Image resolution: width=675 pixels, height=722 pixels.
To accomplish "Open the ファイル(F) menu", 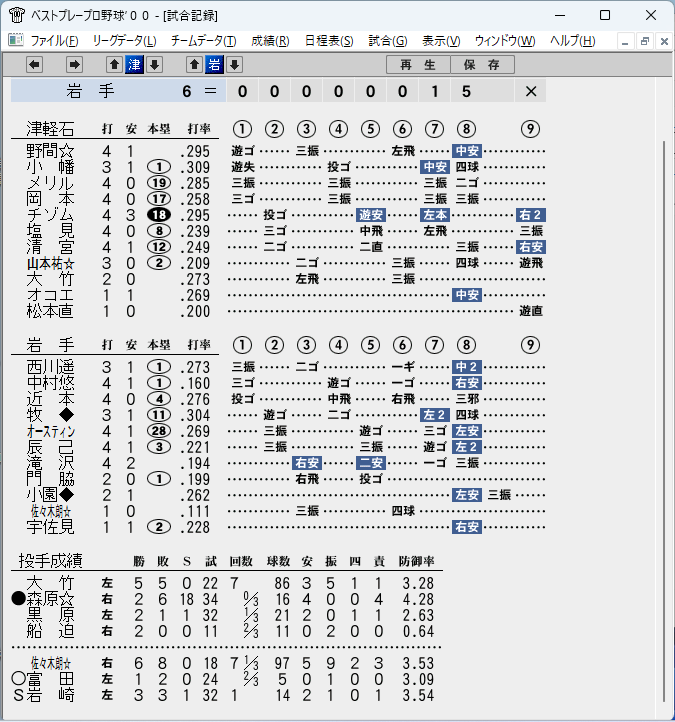I will pyautogui.click(x=54, y=41).
